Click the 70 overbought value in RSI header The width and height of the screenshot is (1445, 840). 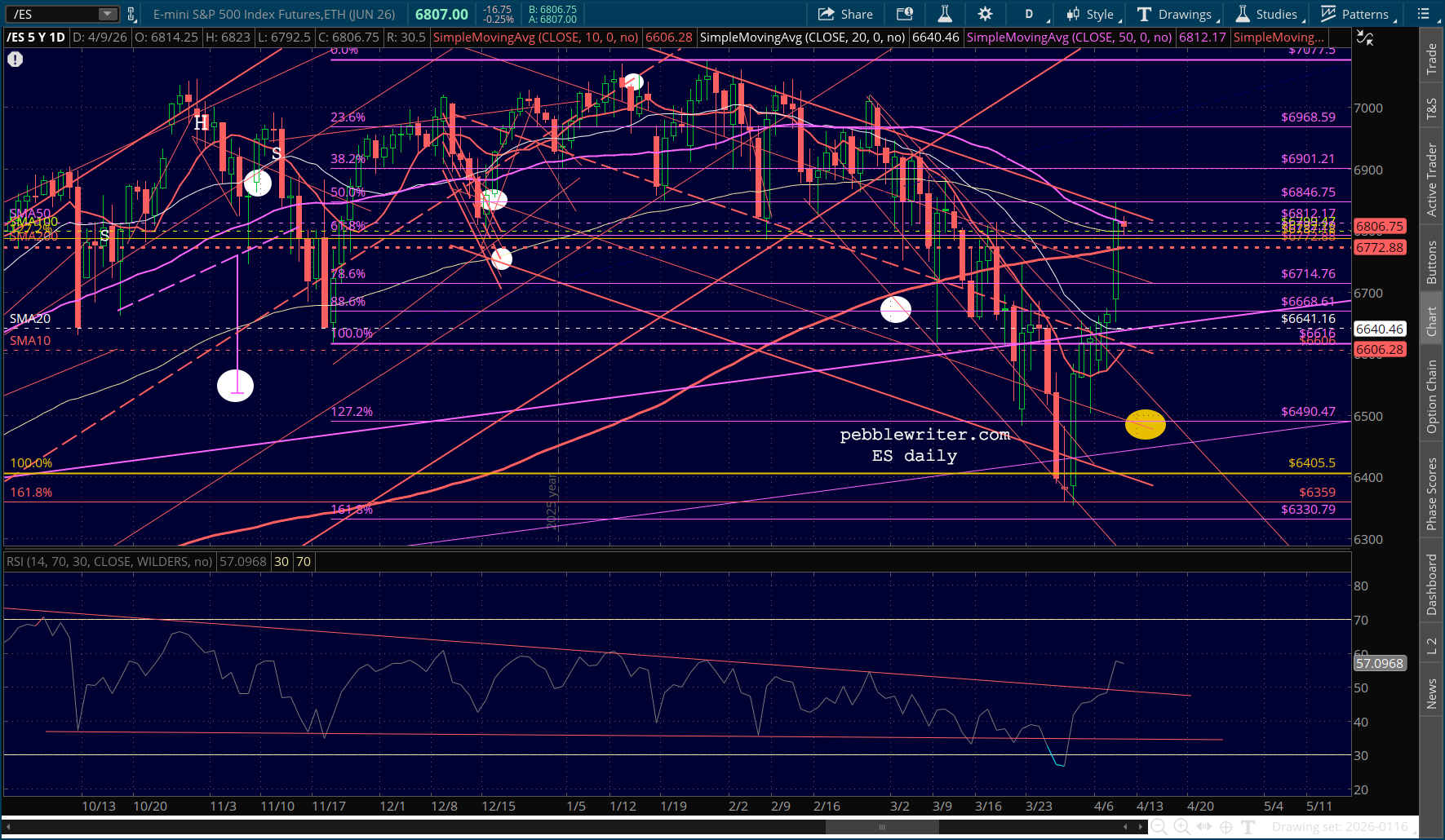click(x=304, y=561)
